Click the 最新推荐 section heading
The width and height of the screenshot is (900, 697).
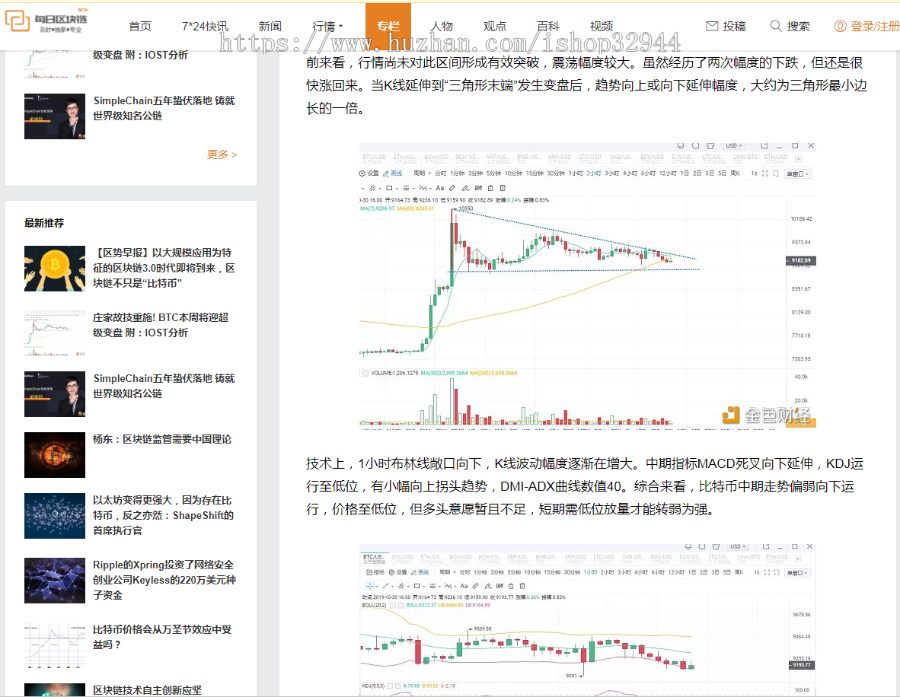[44, 223]
